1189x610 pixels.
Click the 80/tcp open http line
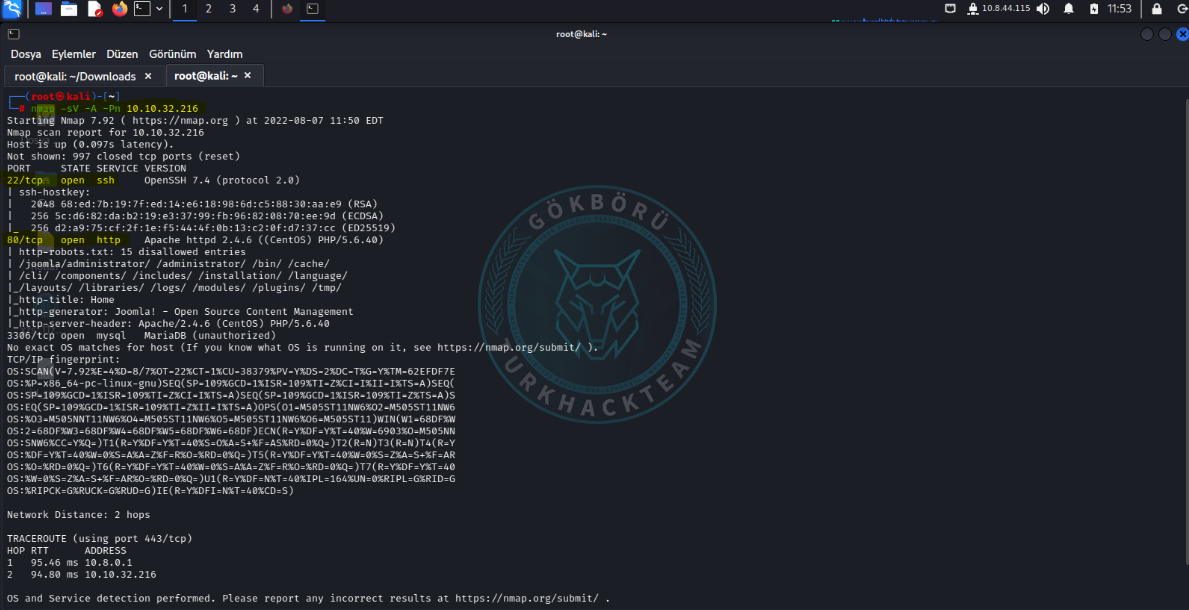(x=195, y=240)
